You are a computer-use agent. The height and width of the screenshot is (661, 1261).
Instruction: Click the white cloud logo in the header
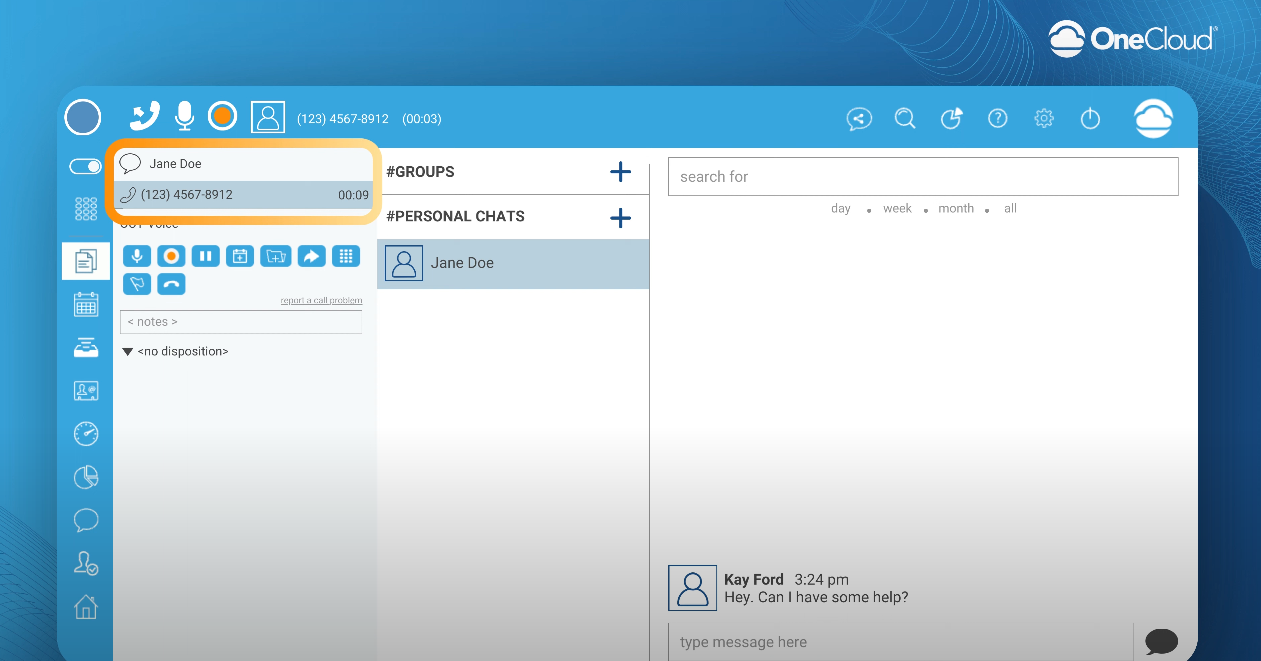click(x=1153, y=118)
